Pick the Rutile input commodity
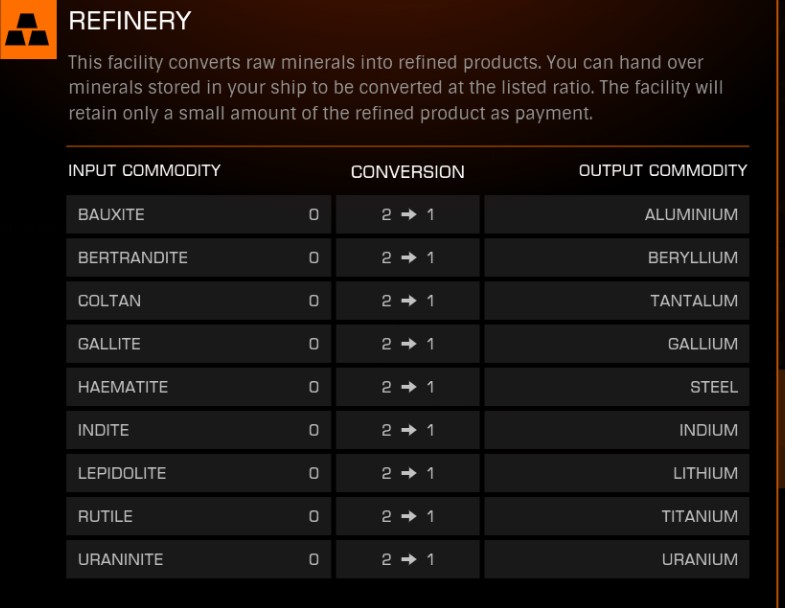 pos(199,516)
